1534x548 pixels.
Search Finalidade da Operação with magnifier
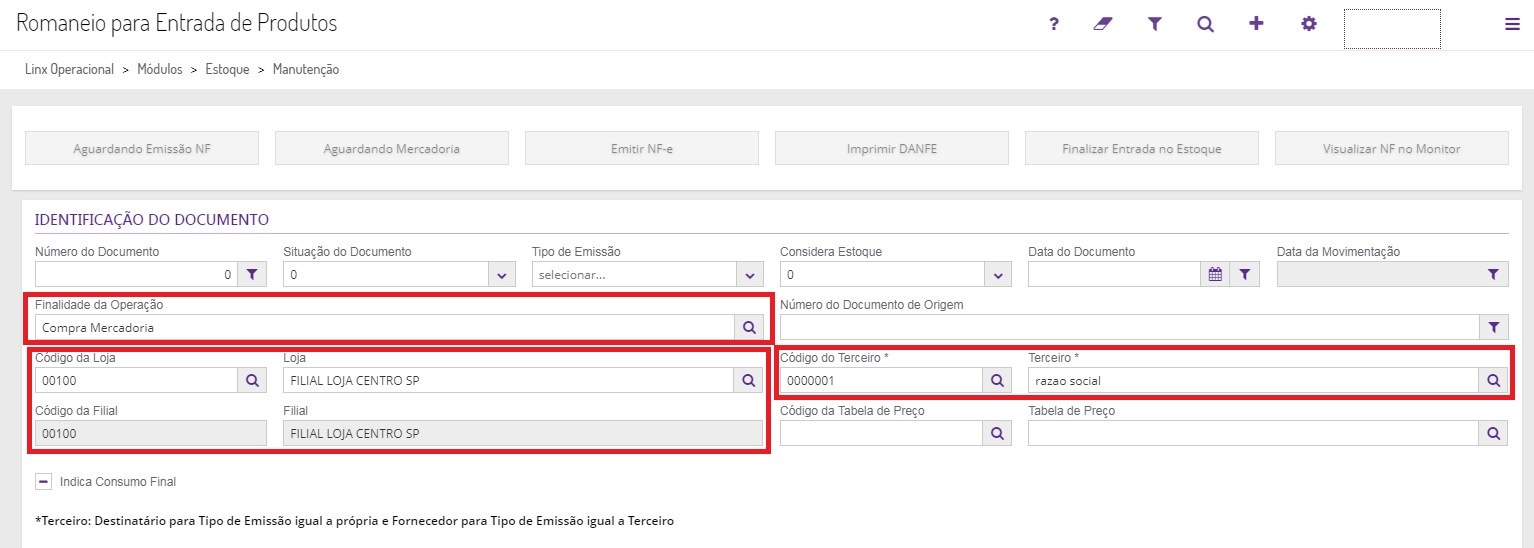point(749,327)
